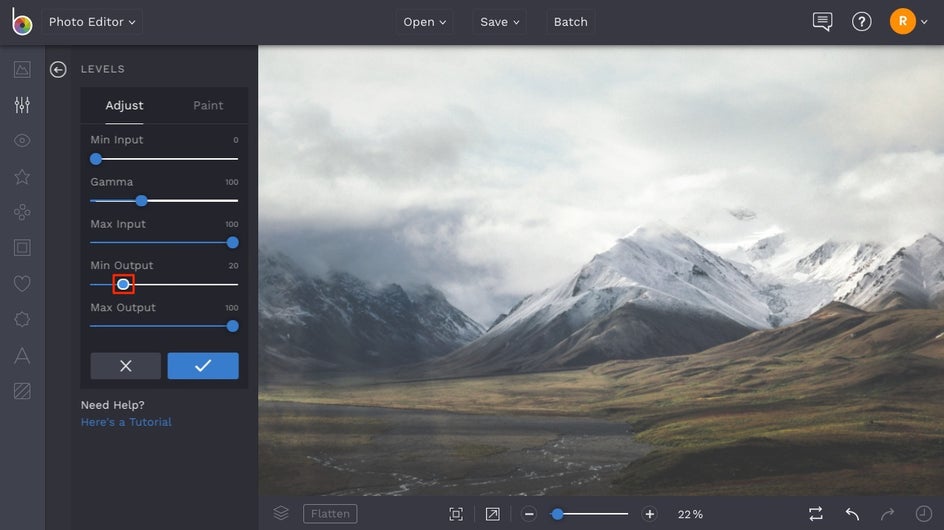Zoom in with plus icon
Screen dimensions: 944x530
click(650, 514)
